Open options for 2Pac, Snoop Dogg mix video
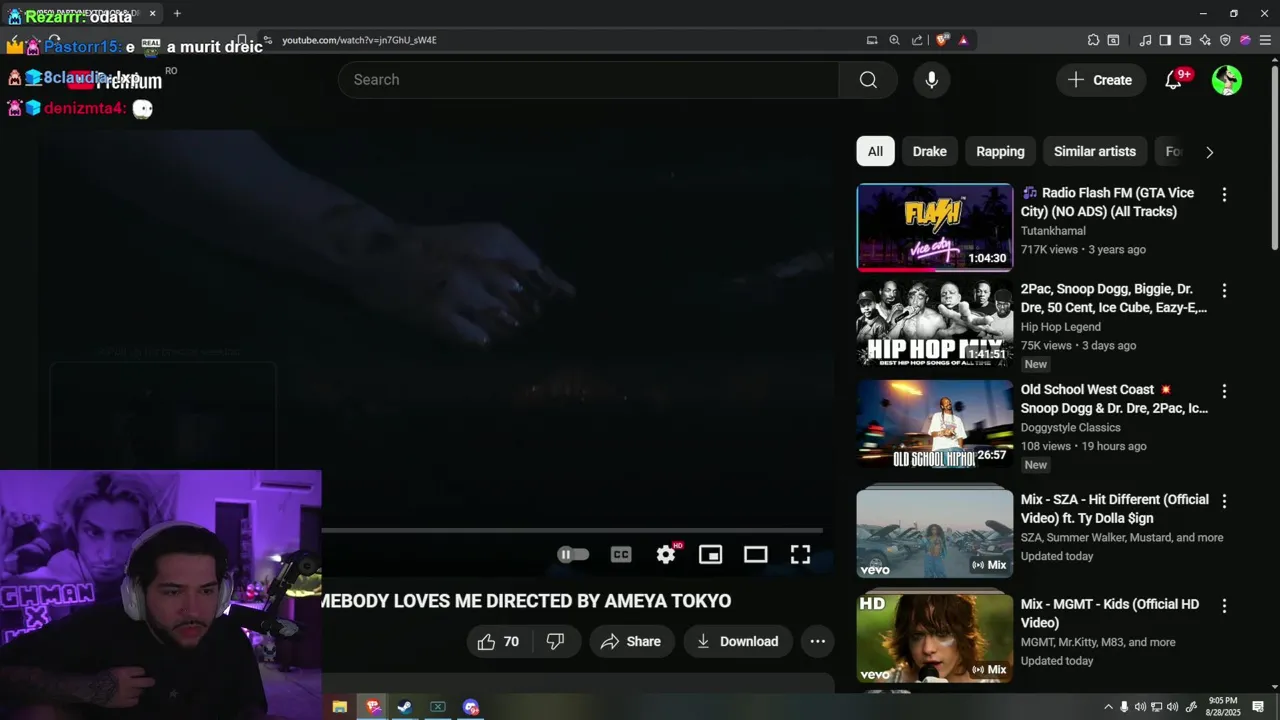The image size is (1280, 720). [1224, 291]
